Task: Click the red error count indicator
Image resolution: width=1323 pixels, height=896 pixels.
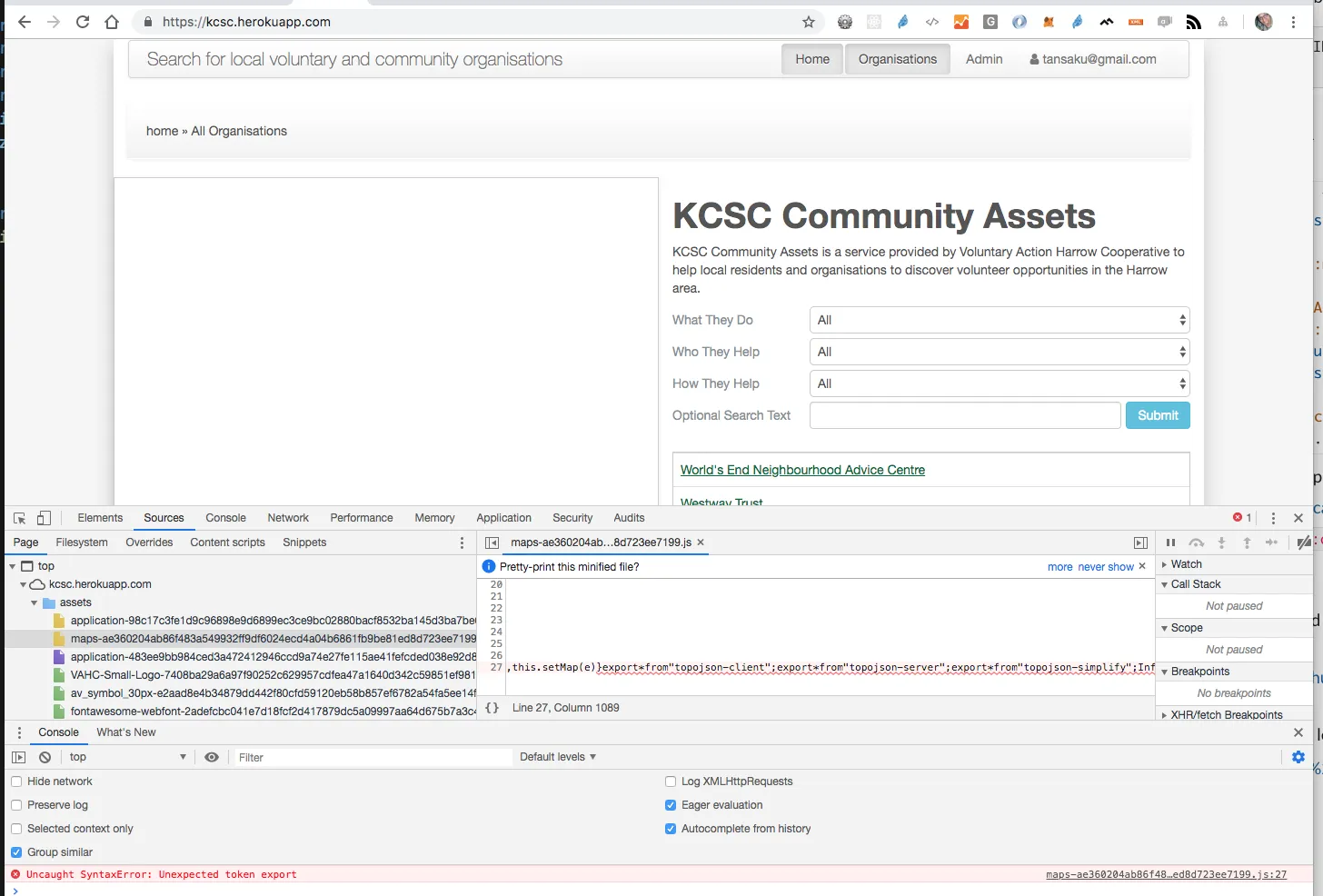Action: (x=1242, y=518)
